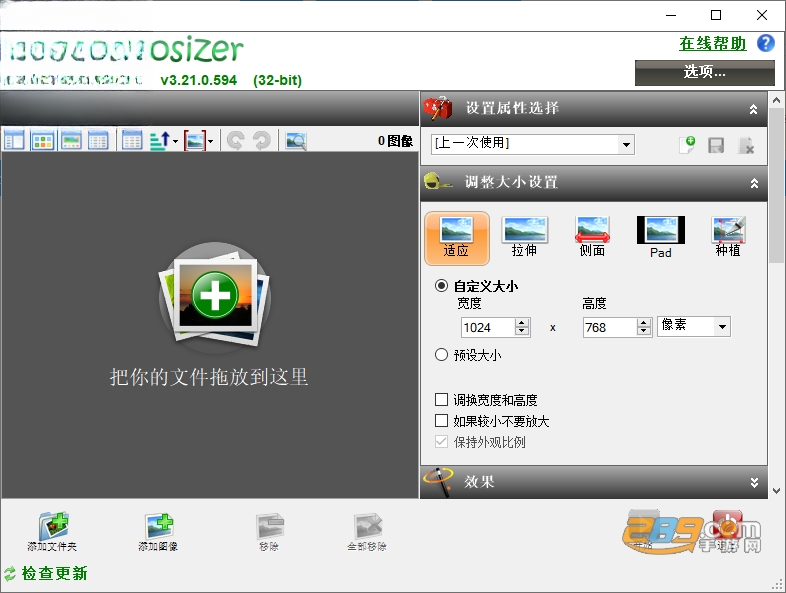
Task: Select the 拉伸 stretch resize mode
Action: [524, 237]
